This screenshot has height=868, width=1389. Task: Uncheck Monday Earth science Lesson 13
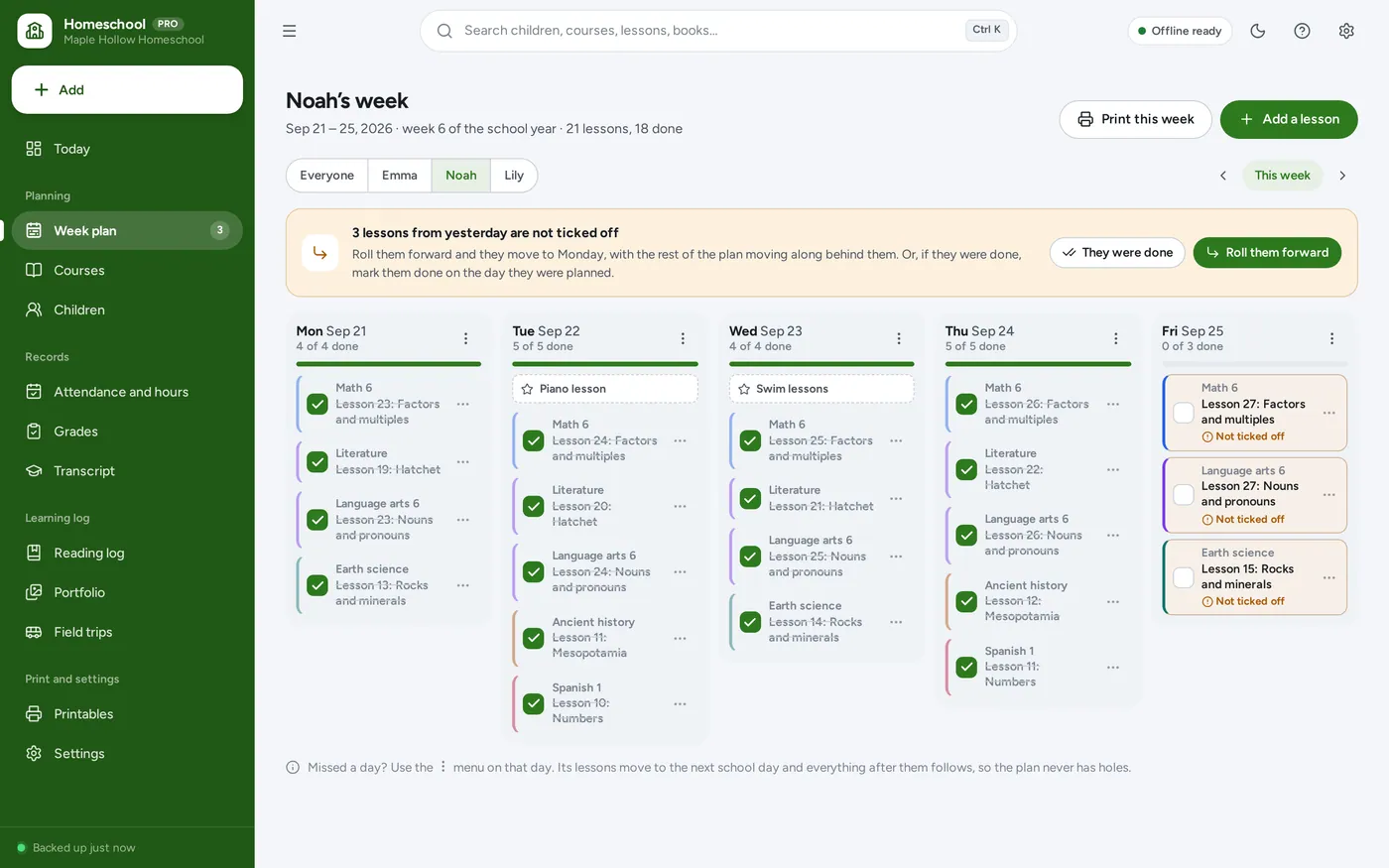[x=317, y=585]
